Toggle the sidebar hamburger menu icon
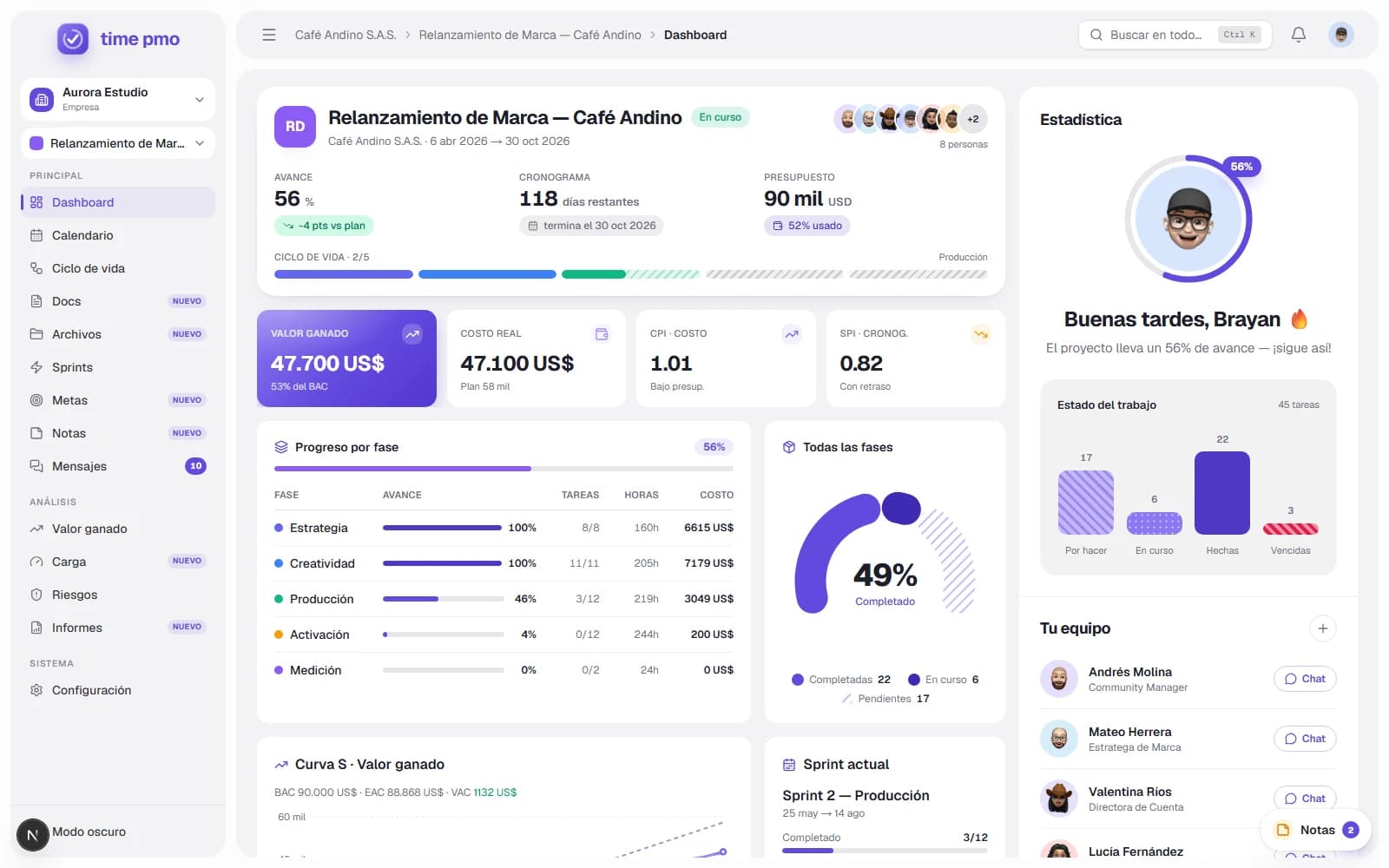The height and width of the screenshot is (868, 1389). [x=269, y=35]
